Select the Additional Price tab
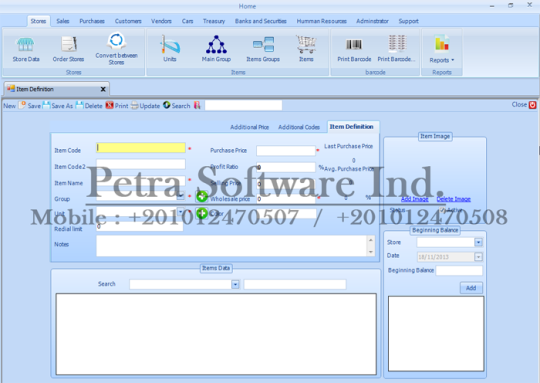 click(x=250, y=127)
